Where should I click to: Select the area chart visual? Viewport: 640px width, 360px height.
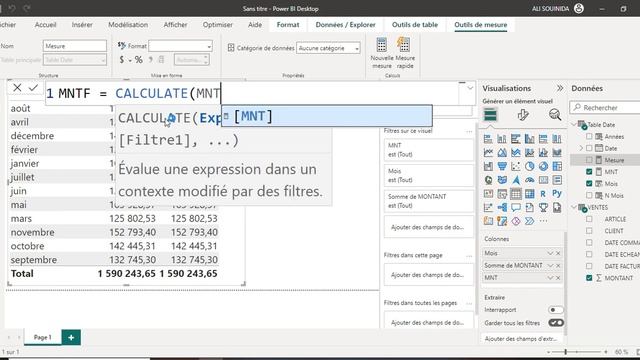click(502, 153)
